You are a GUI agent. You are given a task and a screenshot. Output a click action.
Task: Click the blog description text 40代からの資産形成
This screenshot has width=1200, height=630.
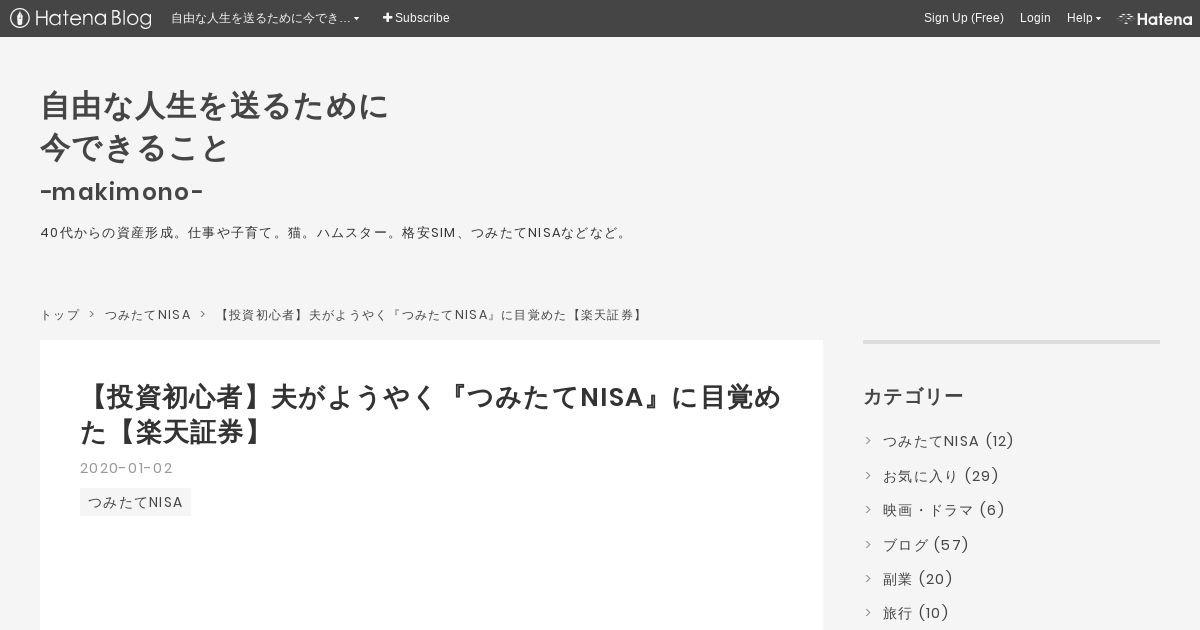[335, 233]
